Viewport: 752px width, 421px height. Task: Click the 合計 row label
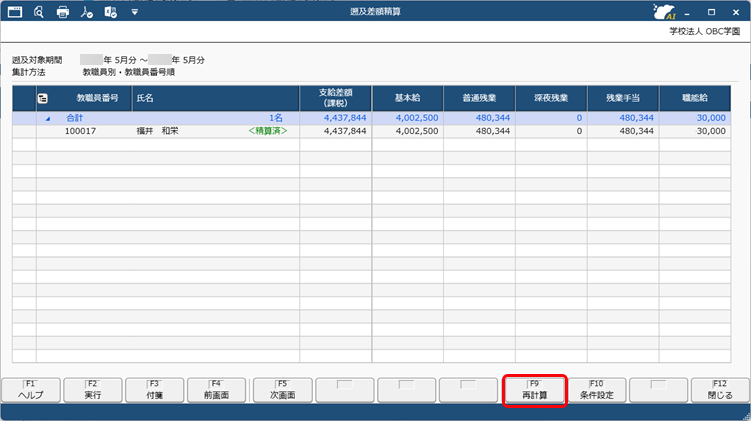(x=74, y=118)
